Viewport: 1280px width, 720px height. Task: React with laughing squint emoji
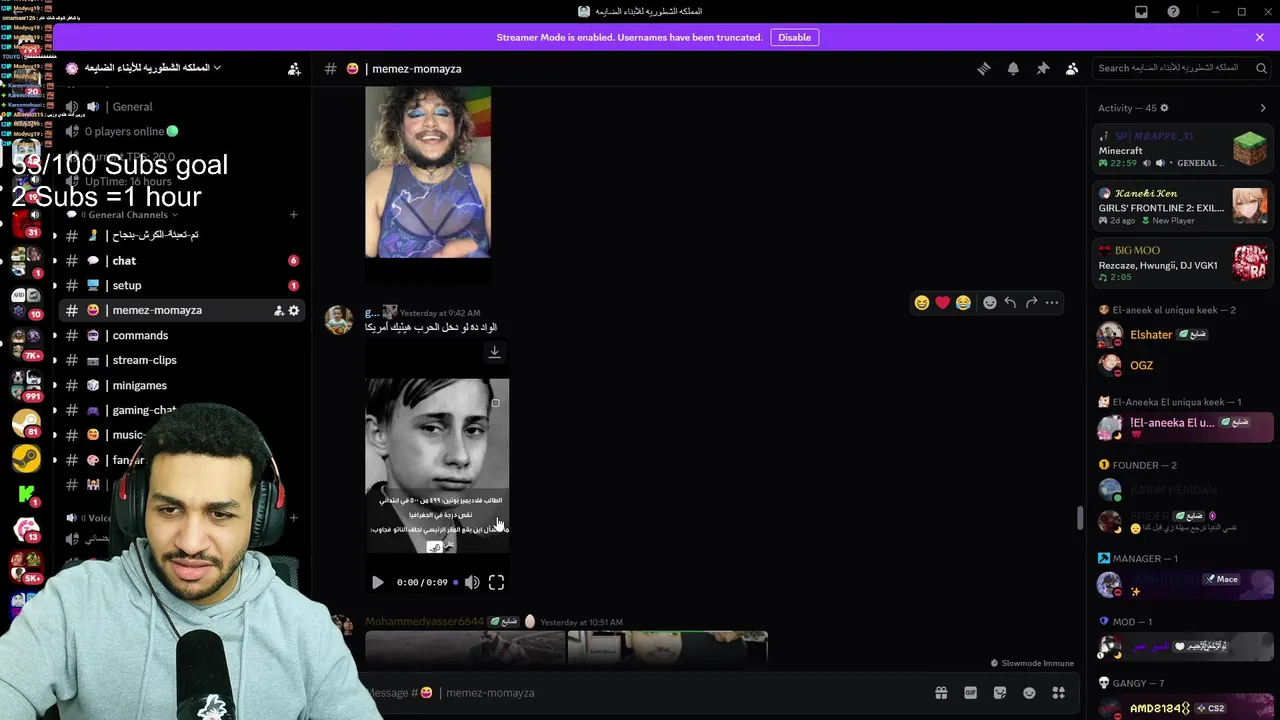click(922, 303)
